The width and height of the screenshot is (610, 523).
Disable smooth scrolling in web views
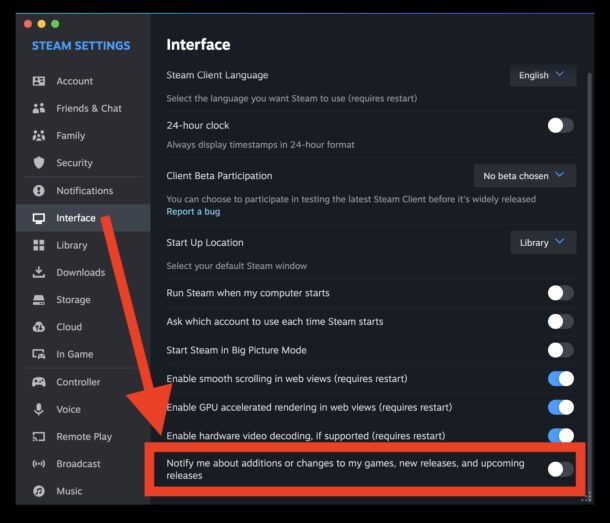coord(560,379)
